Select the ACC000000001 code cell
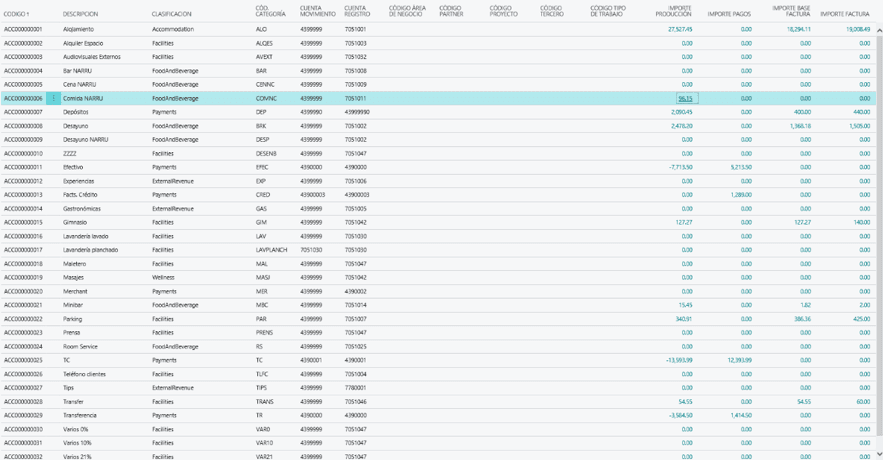This screenshot has height=460, width=883. (24, 30)
